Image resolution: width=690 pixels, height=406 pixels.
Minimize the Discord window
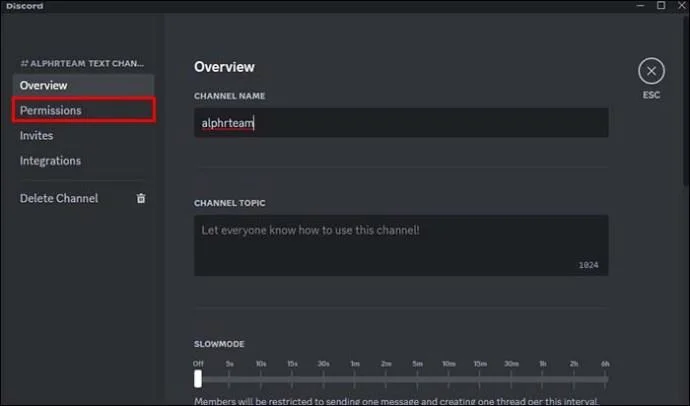pyautogui.click(x=640, y=6)
